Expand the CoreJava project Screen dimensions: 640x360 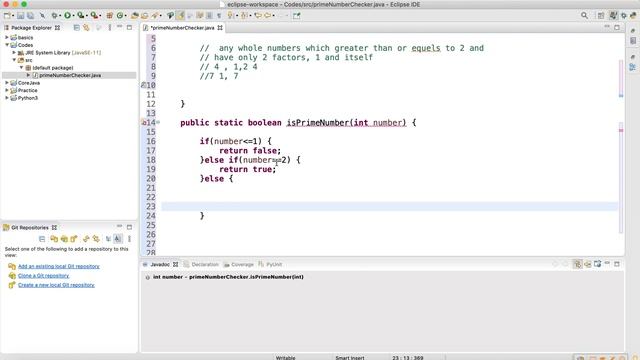[x=7, y=82]
